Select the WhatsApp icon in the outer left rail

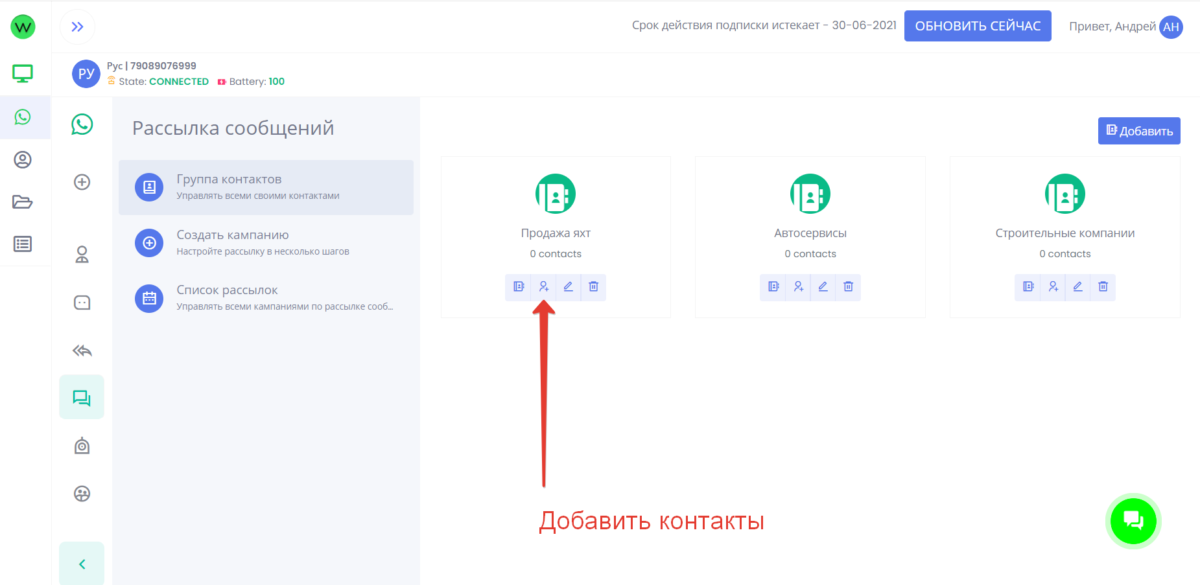(22, 117)
